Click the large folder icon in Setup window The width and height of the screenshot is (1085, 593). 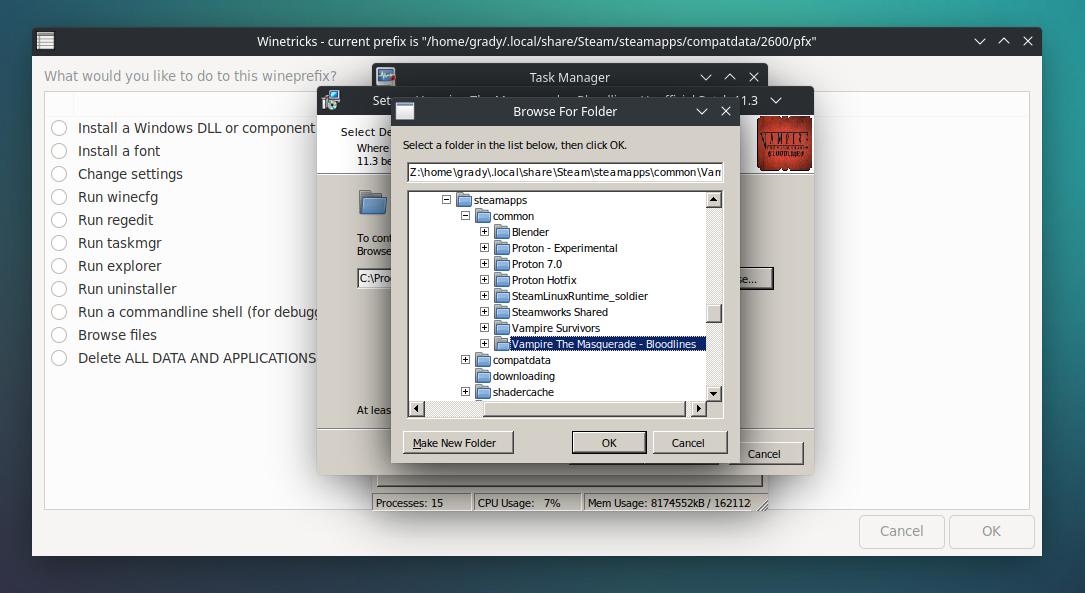pos(373,203)
